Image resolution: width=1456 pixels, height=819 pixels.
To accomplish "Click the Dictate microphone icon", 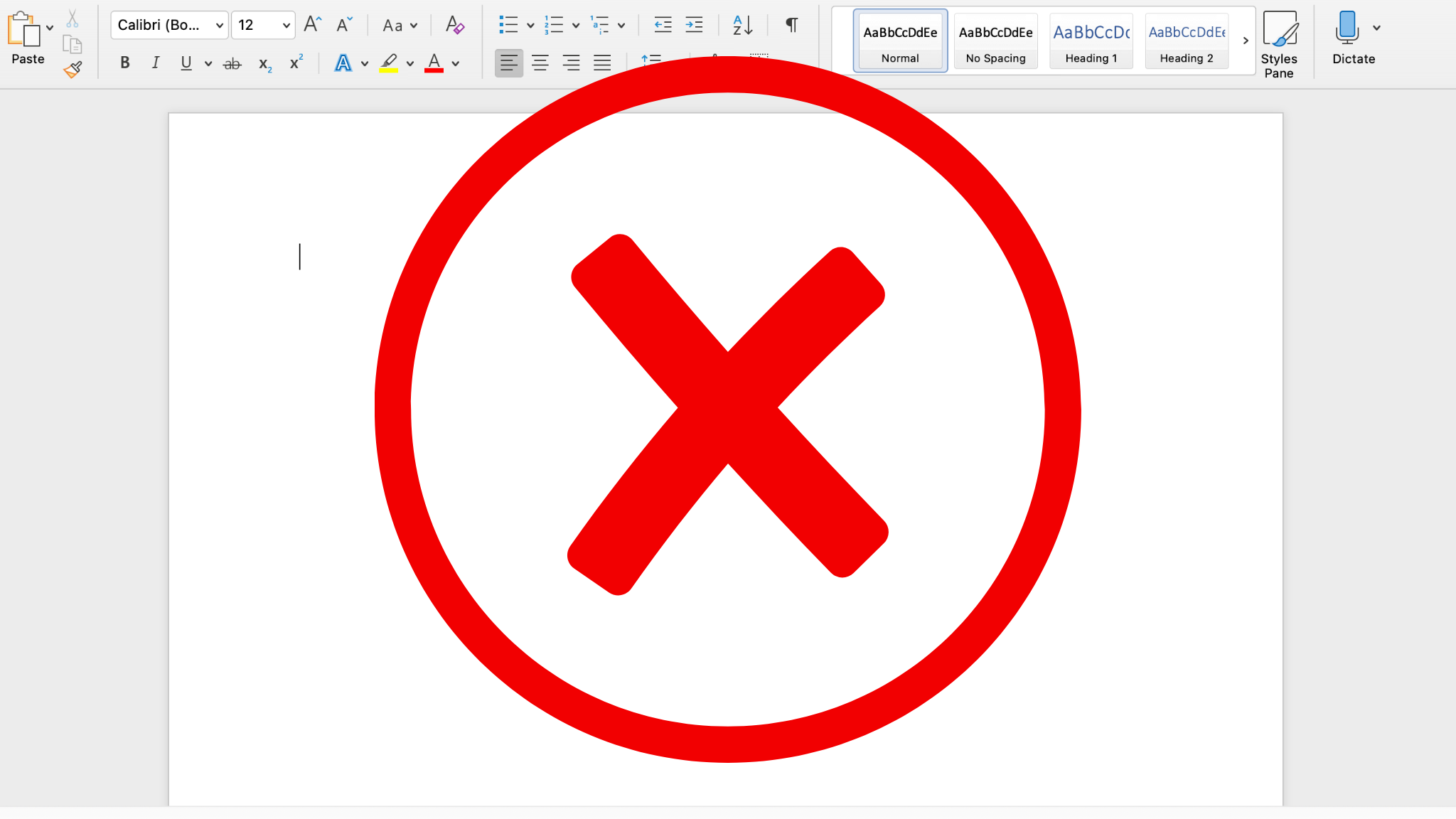I will coord(1347,28).
